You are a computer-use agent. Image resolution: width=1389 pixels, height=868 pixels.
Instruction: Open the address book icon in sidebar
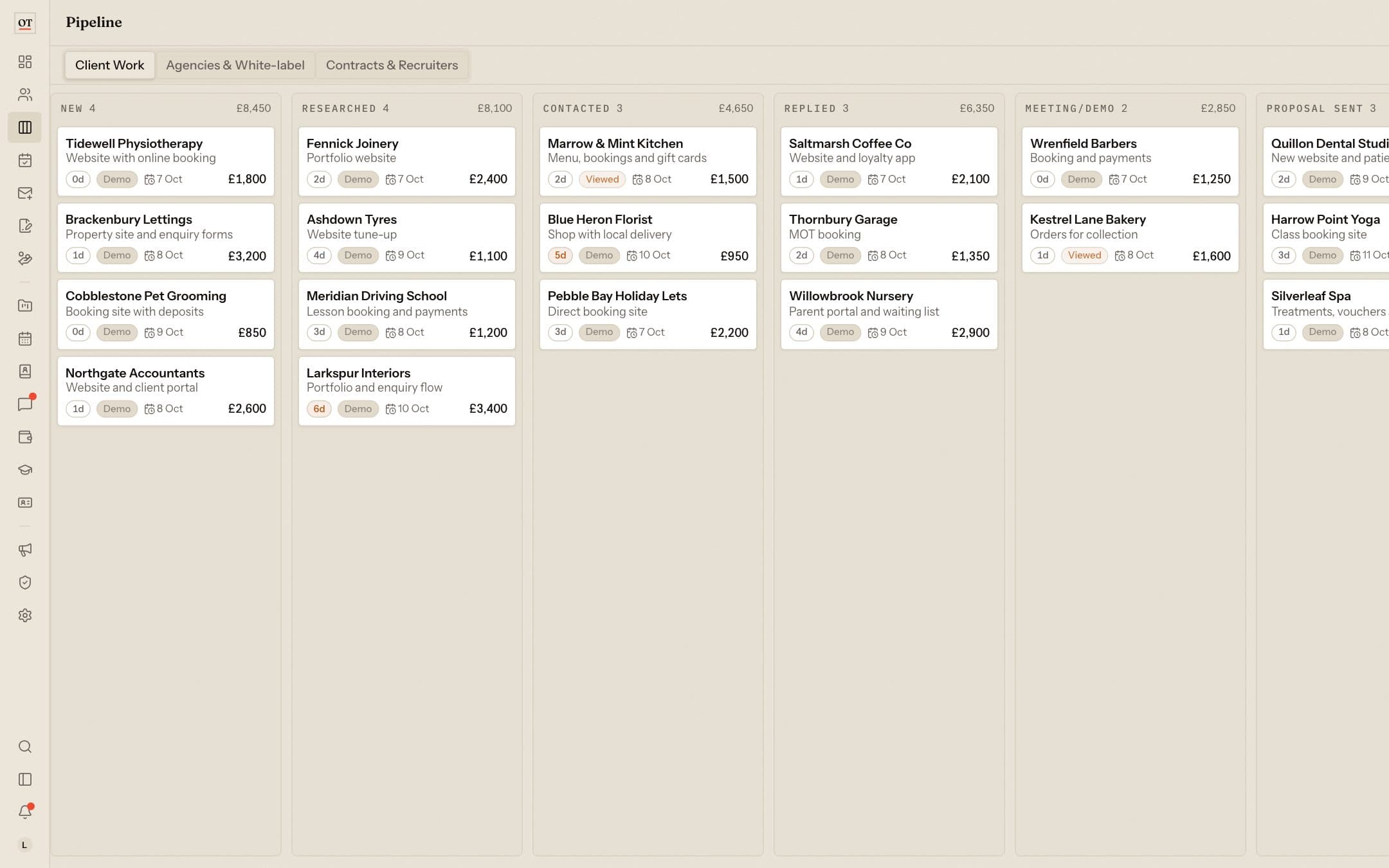[x=25, y=371]
